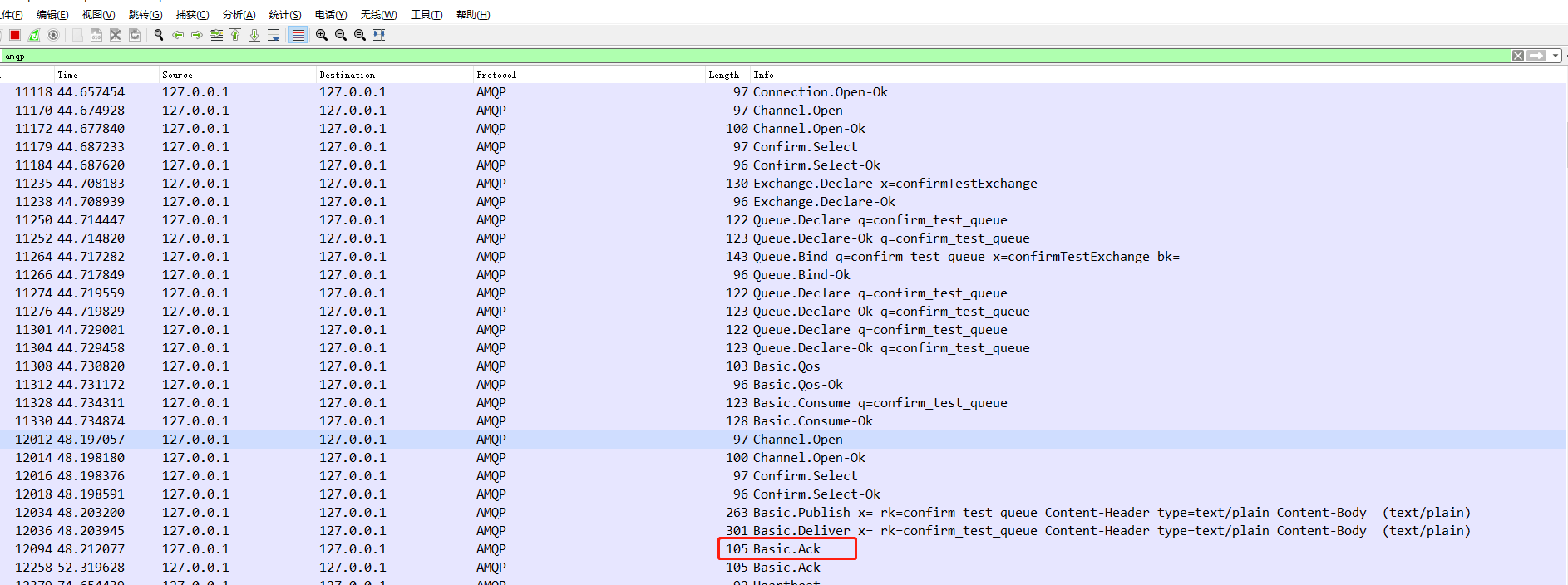Open display filter history dropdown
This screenshot has width=1568, height=585.
1556,56
